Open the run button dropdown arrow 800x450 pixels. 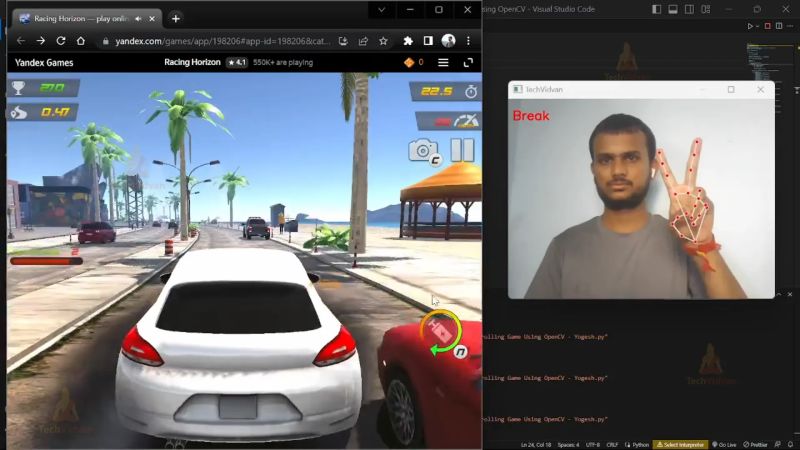point(757,26)
